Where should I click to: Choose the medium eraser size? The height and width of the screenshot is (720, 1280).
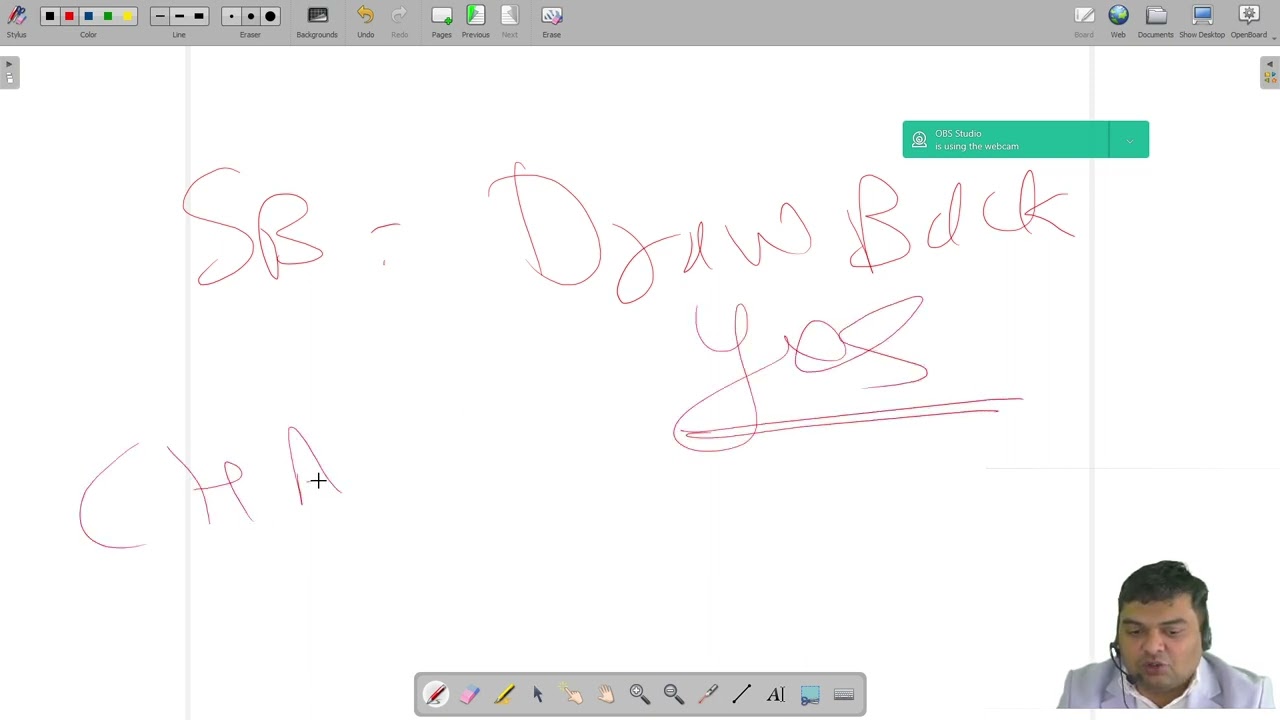[x=250, y=16]
